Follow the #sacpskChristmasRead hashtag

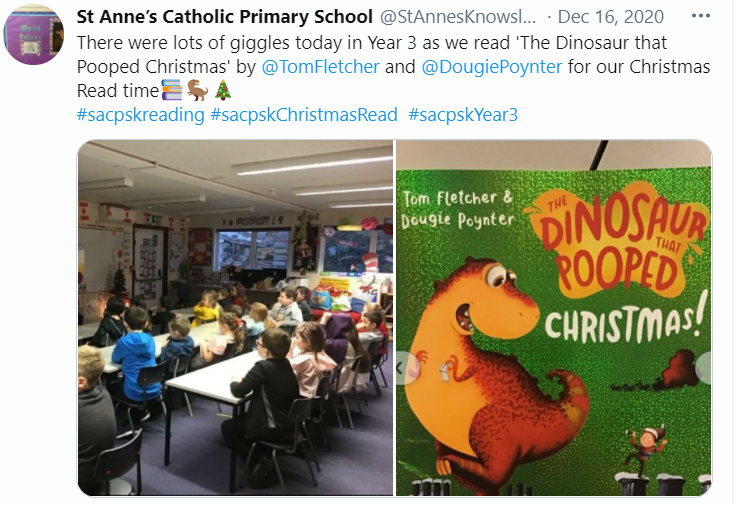(x=304, y=114)
